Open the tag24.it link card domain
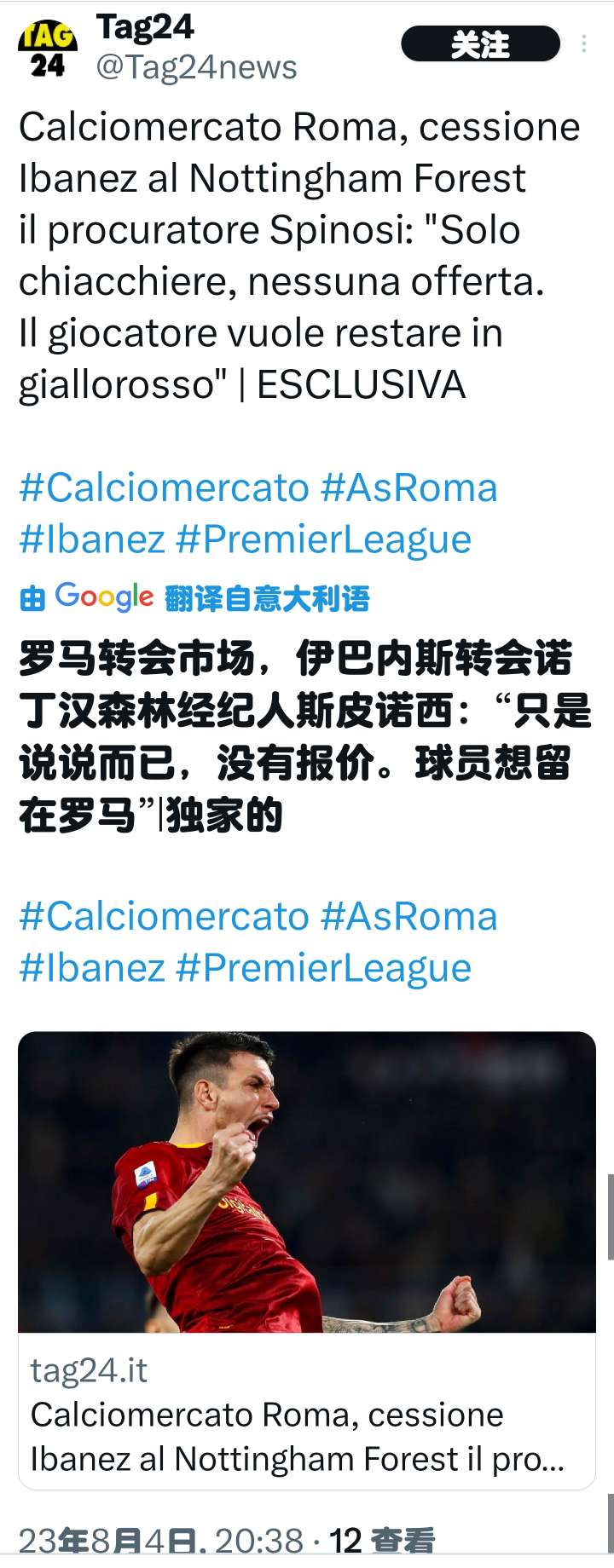614x1568 pixels. 89,1370
